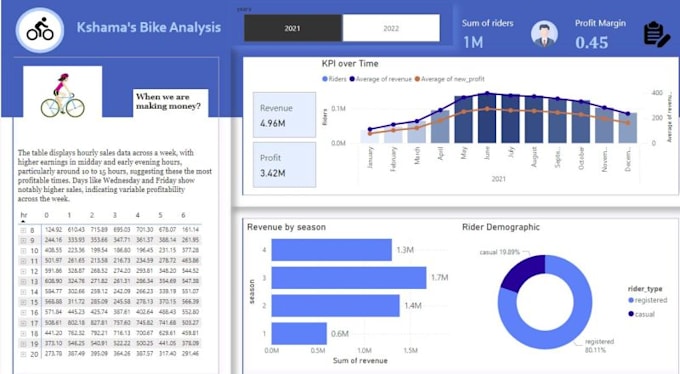This screenshot has width=680, height=374.
Task: Expand hour 9 row in table
Action: pyautogui.click(x=23, y=240)
